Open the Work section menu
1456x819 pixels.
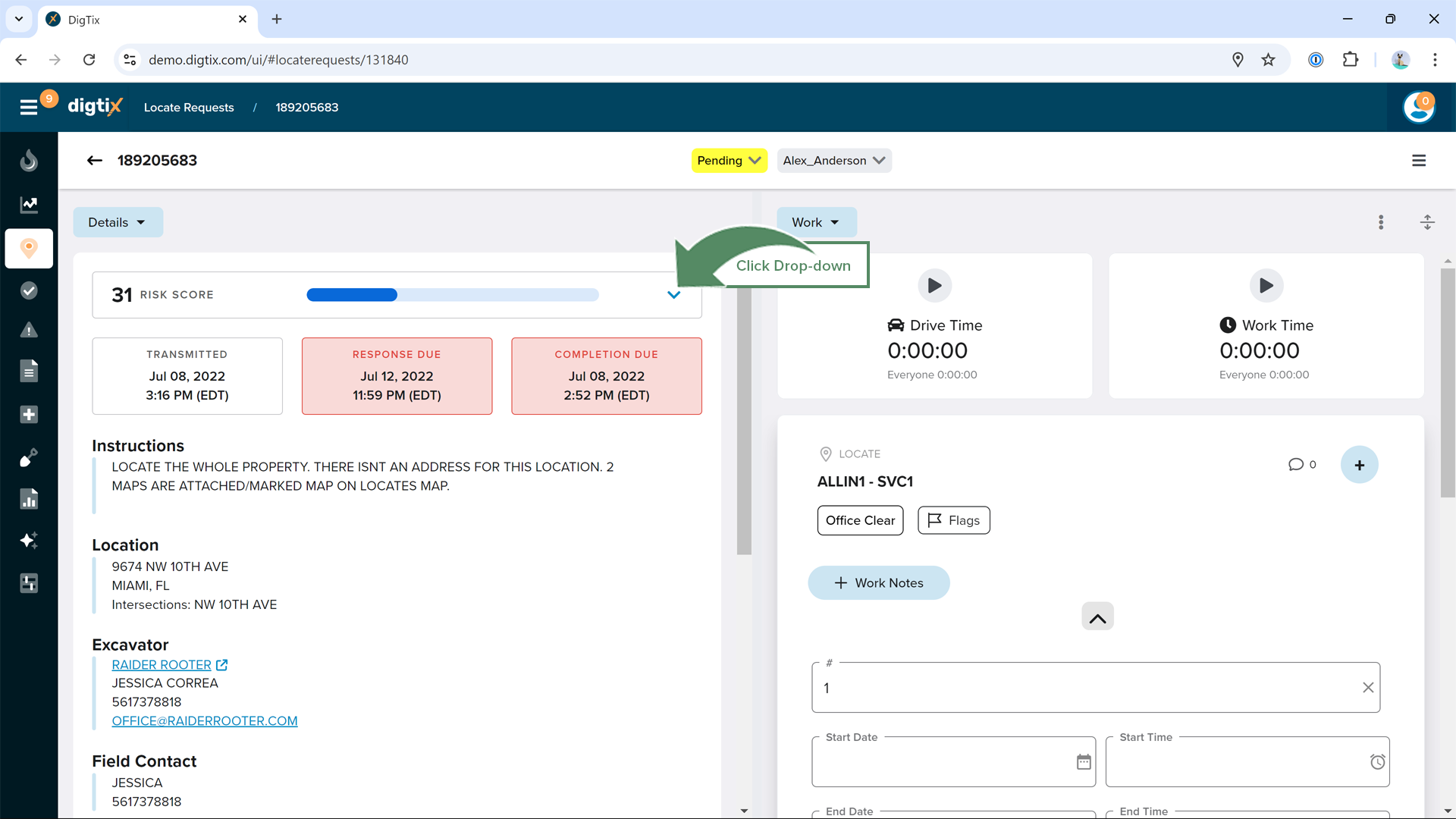(x=816, y=222)
